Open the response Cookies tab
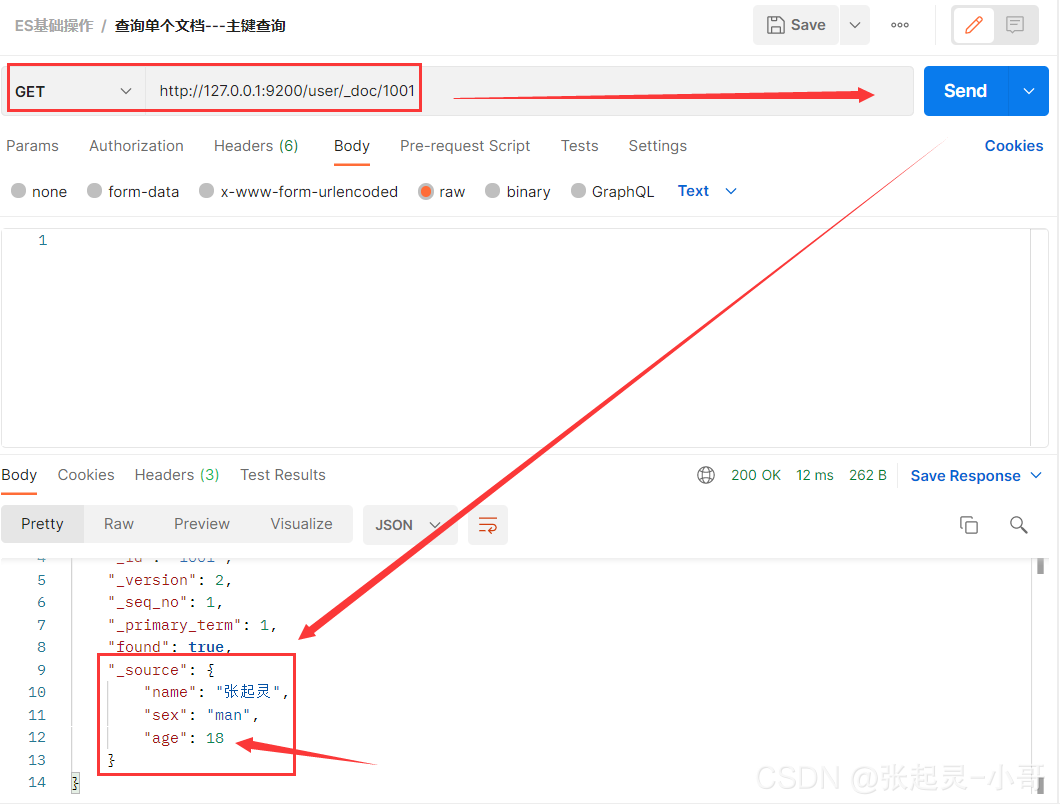This screenshot has width=1060, height=804. click(86, 475)
